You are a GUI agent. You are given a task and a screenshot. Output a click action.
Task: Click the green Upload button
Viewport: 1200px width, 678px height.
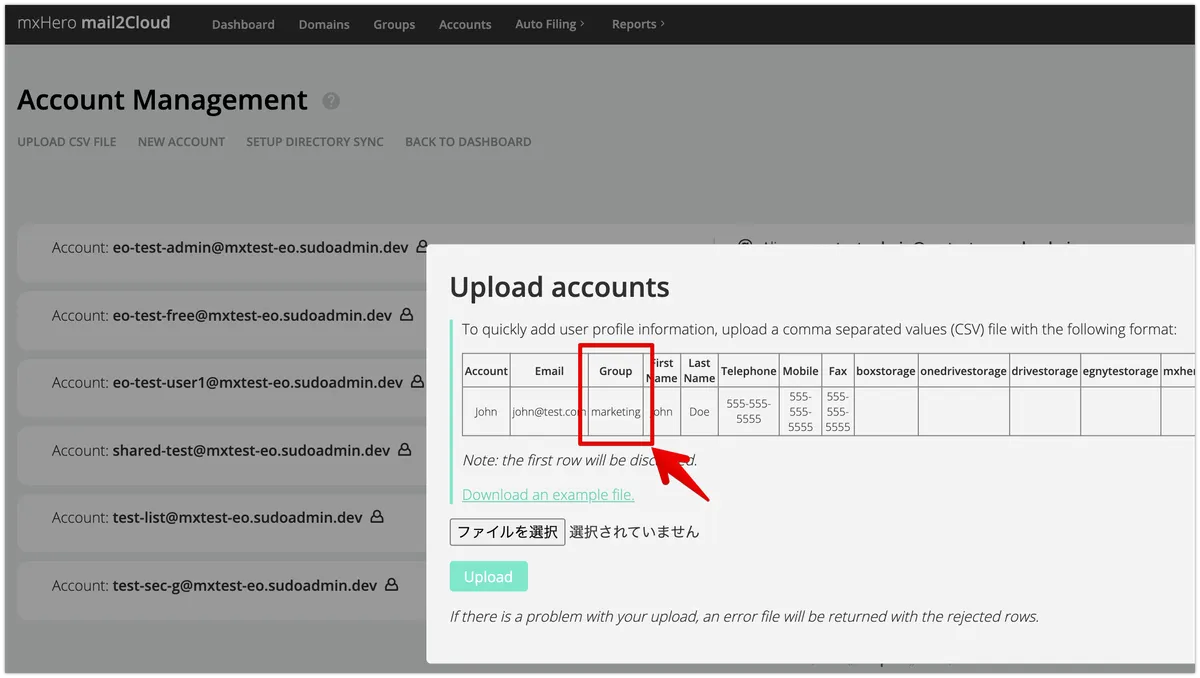[488, 577]
